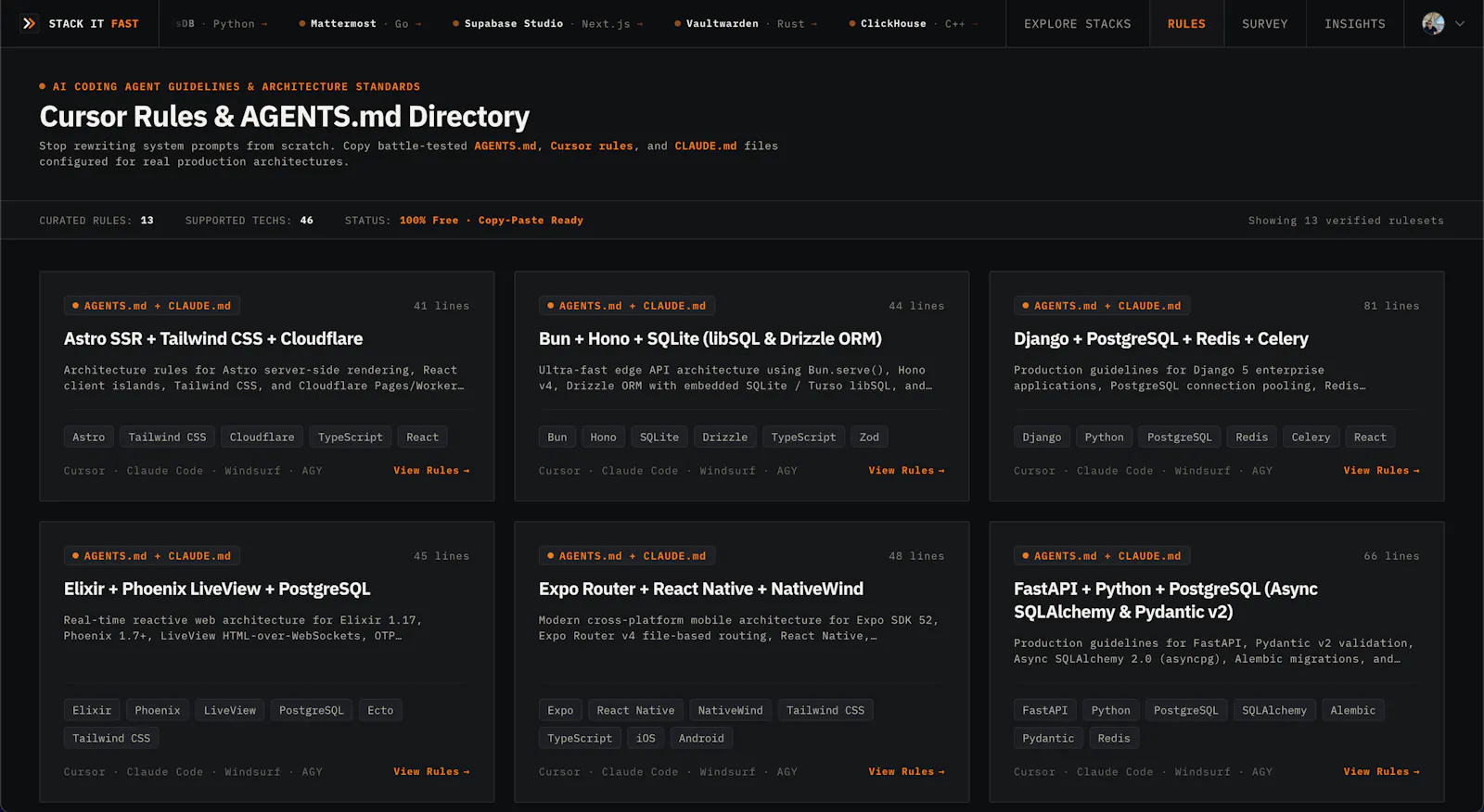1484x812 pixels.
Task: Click the Django tag chip
Action: [1042, 438]
